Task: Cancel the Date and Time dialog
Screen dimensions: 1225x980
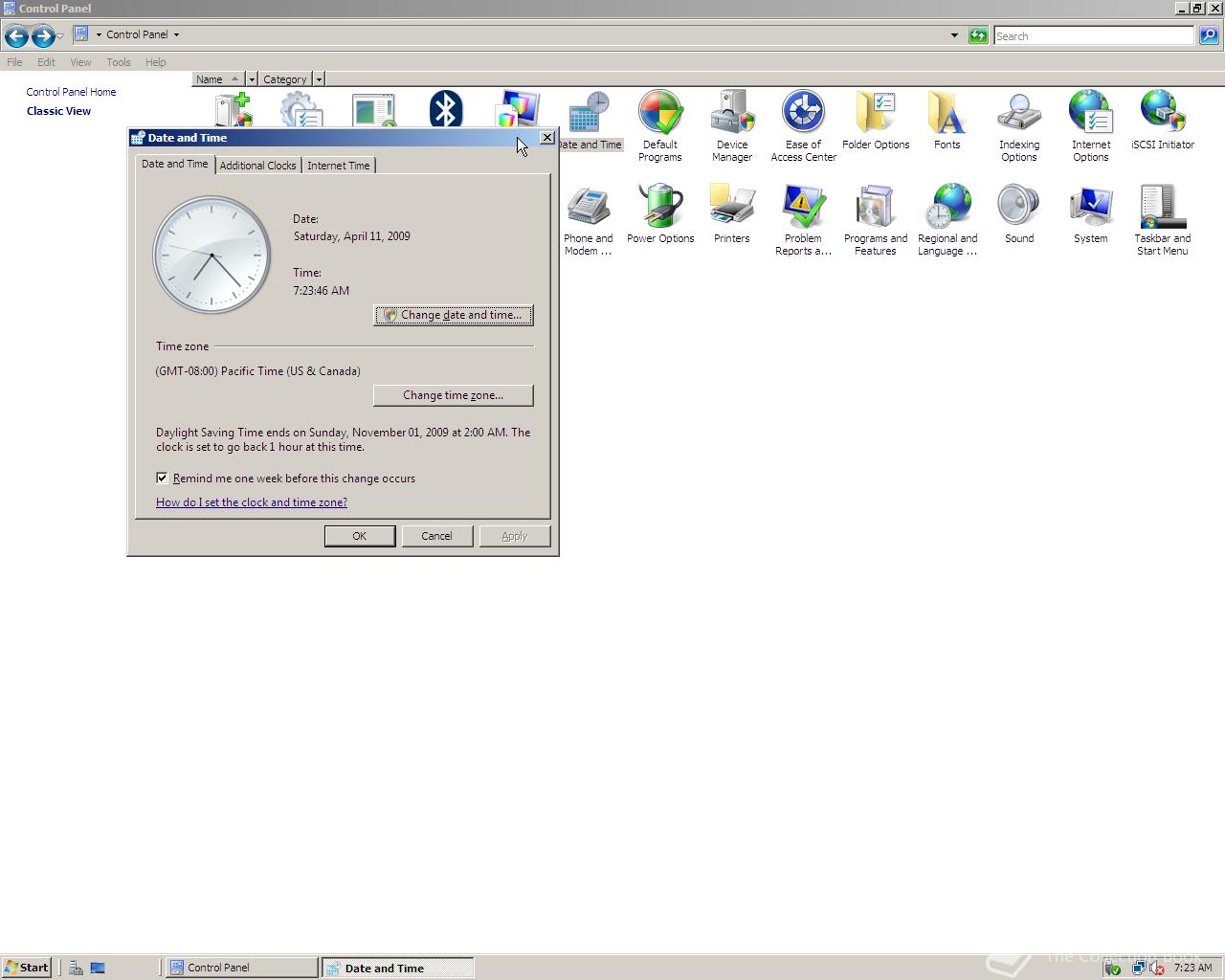Action: 436,536
